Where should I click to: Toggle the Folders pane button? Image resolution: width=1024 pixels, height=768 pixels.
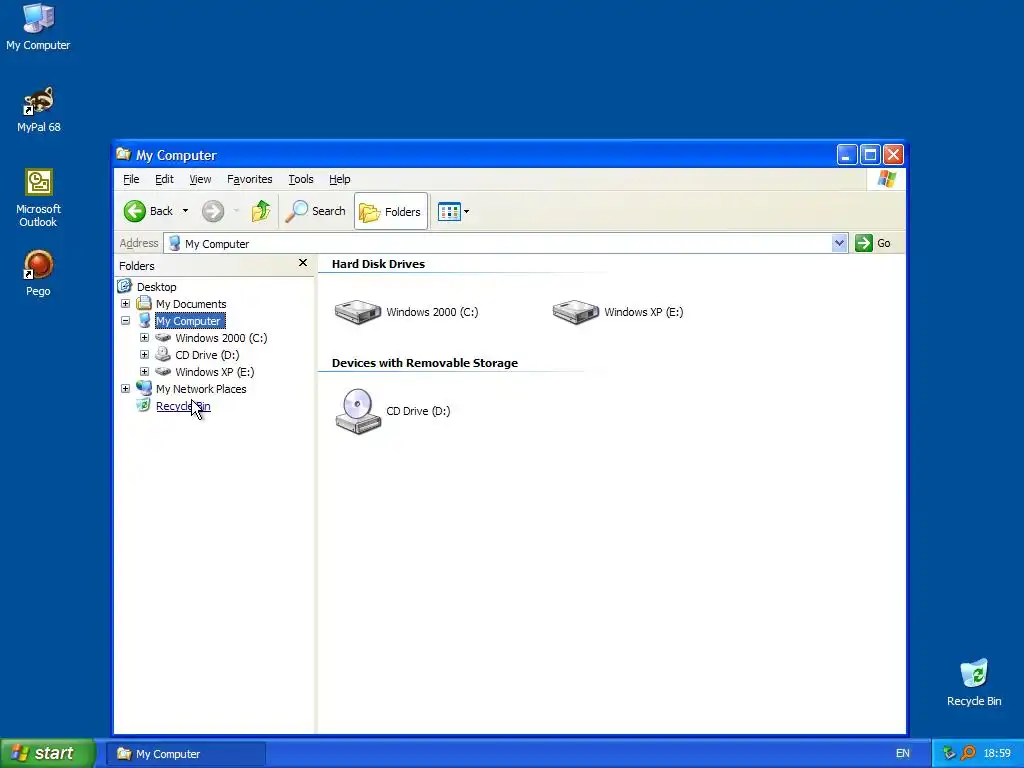click(391, 211)
